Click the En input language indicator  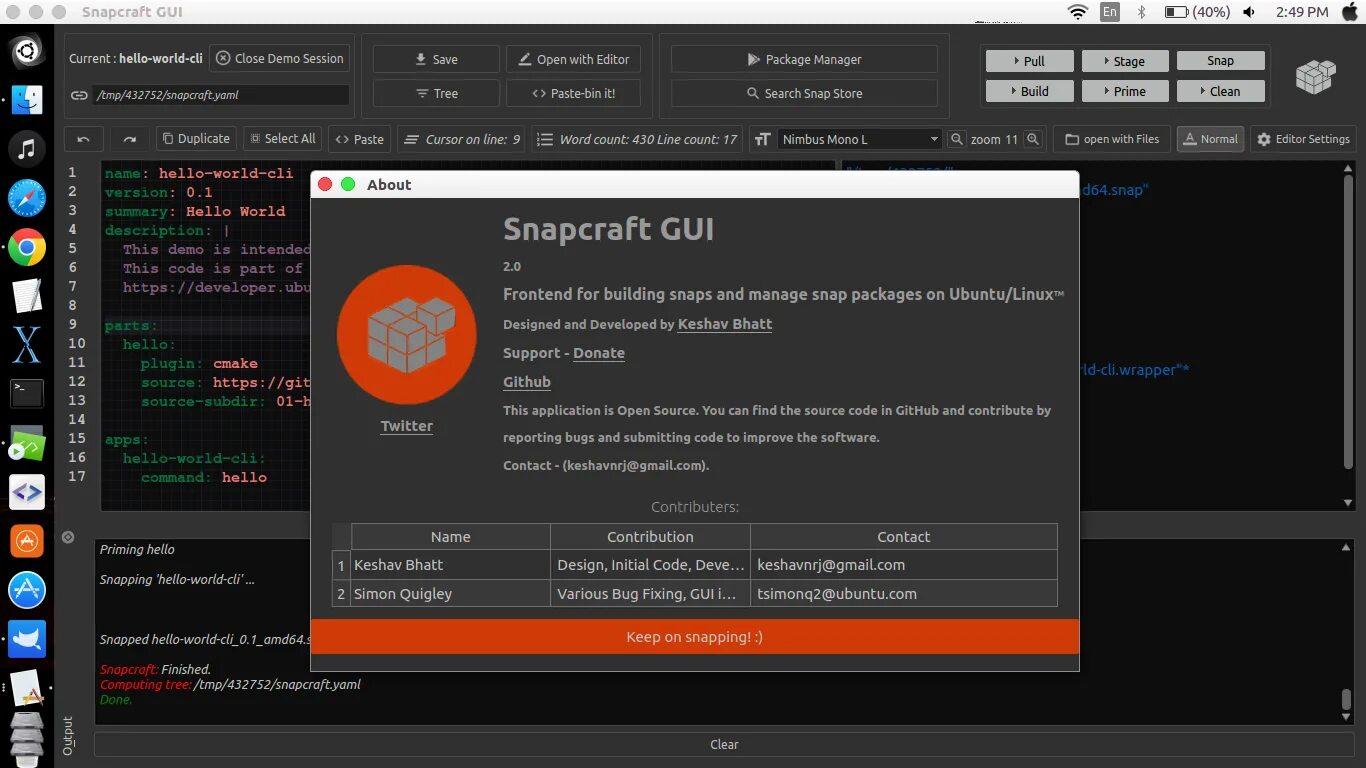[x=1110, y=12]
